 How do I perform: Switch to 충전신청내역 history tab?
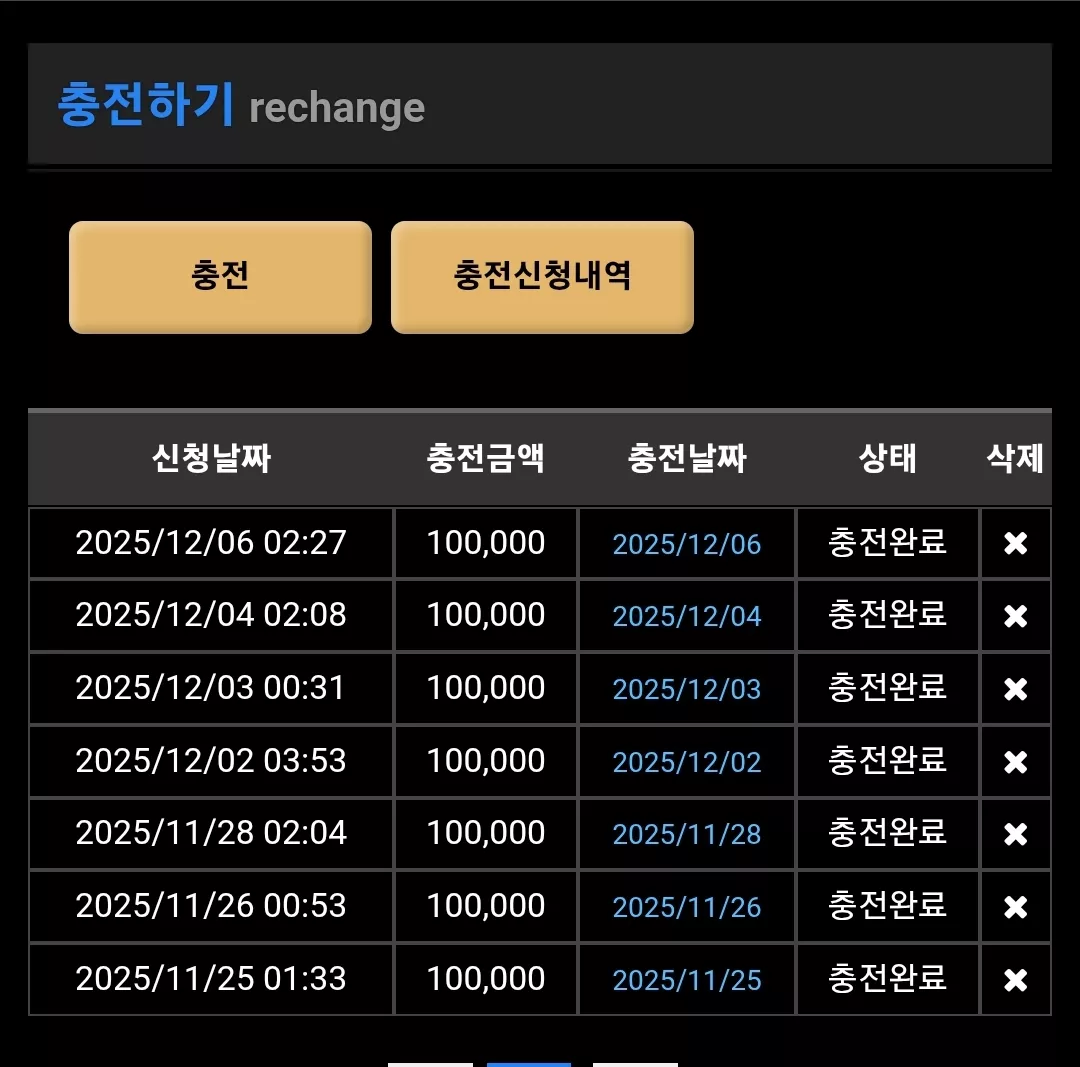coord(542,277)
